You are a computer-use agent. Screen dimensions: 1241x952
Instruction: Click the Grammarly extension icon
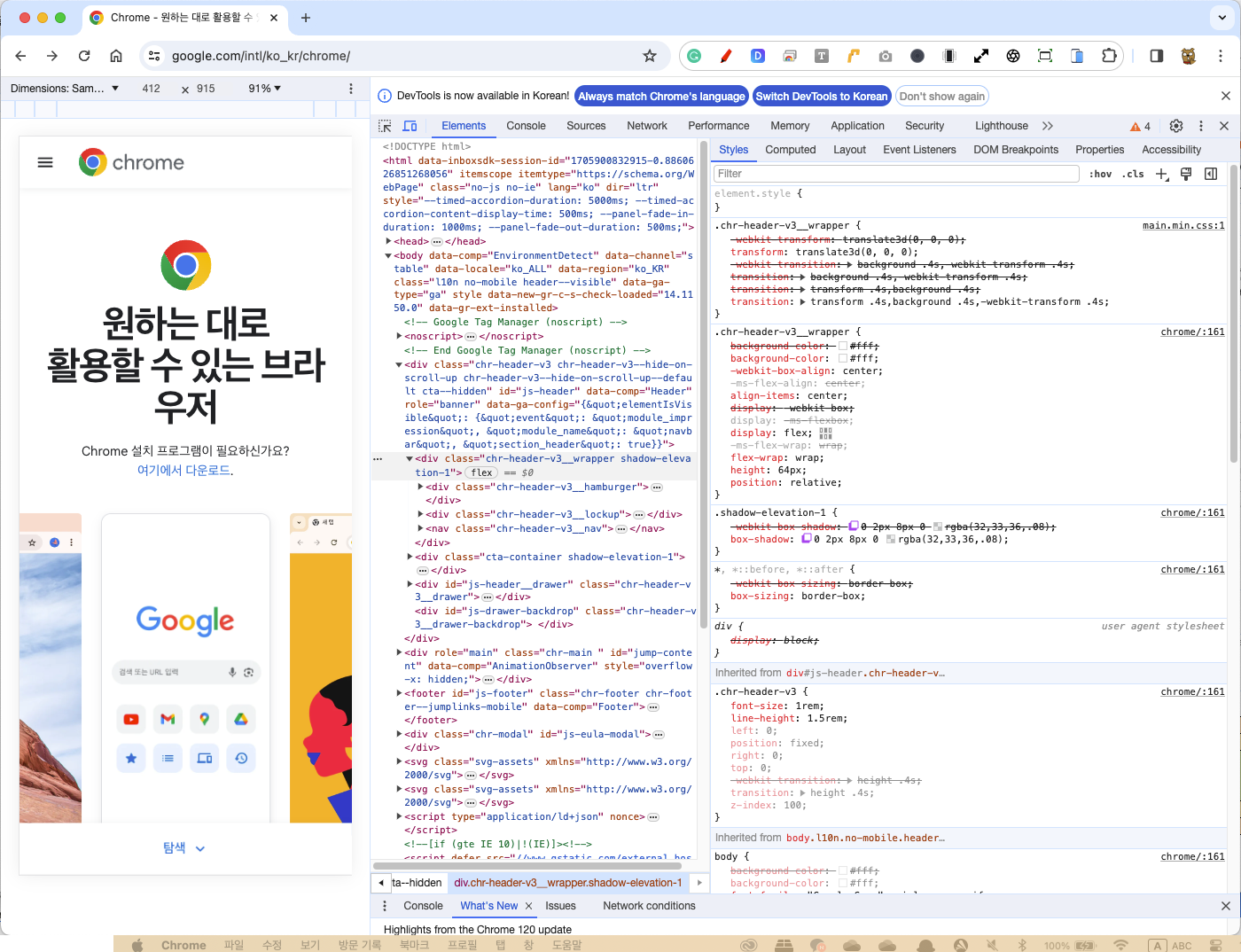(694, 56)
